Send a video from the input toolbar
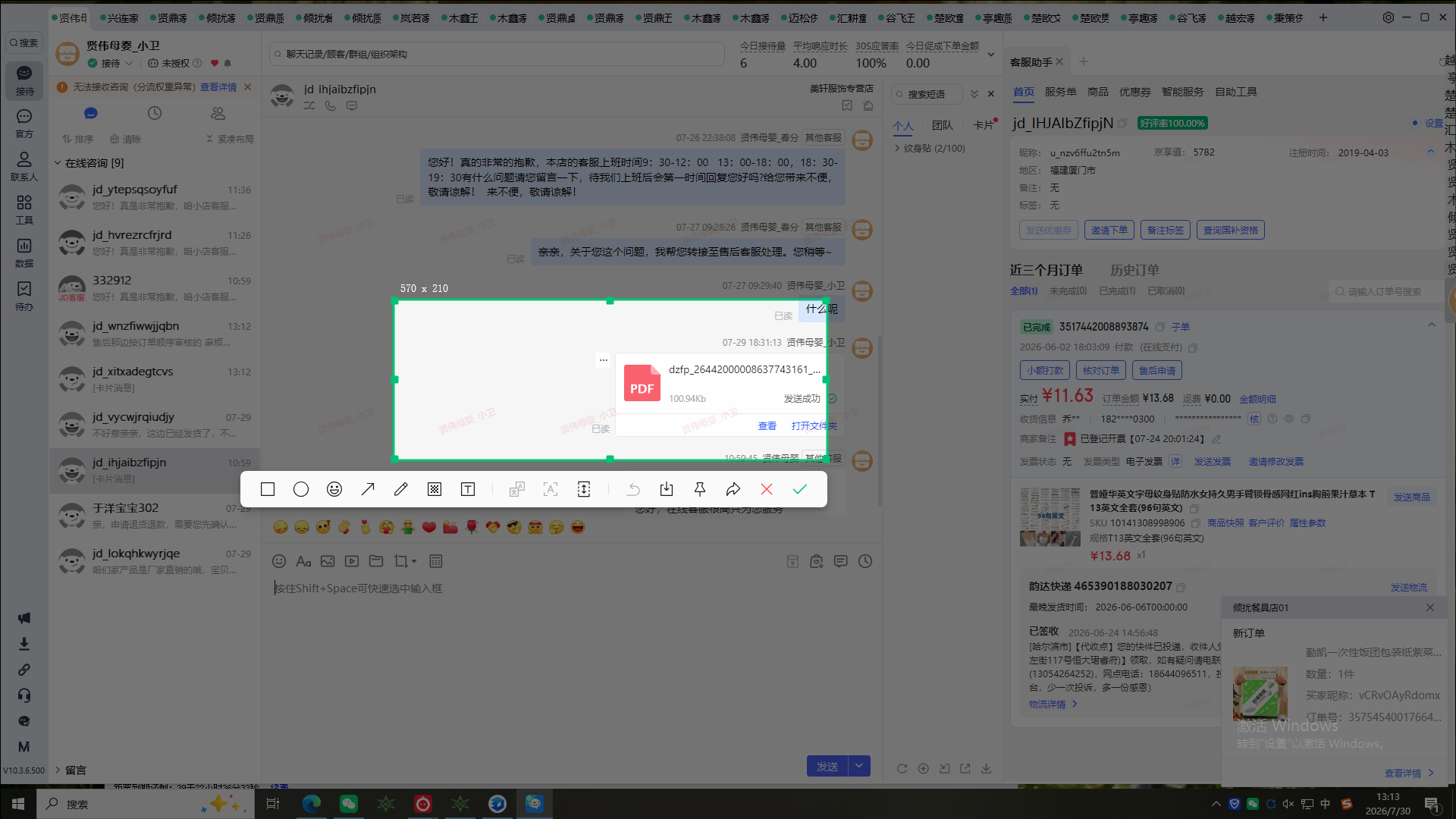 click(352, 561)
